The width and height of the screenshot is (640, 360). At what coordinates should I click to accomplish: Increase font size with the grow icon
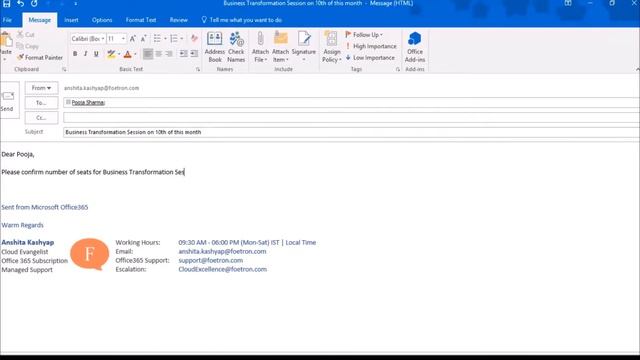tap(133, 39)
